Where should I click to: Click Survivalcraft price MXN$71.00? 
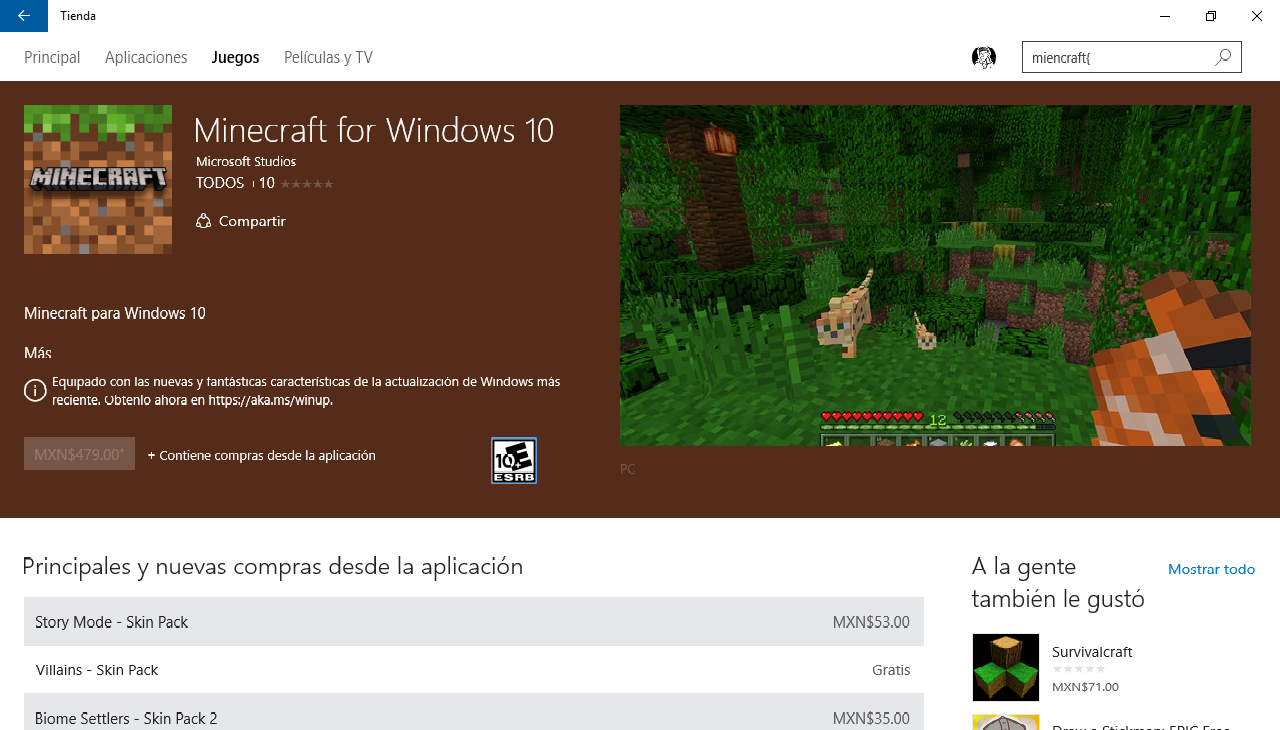point(1085,687)
